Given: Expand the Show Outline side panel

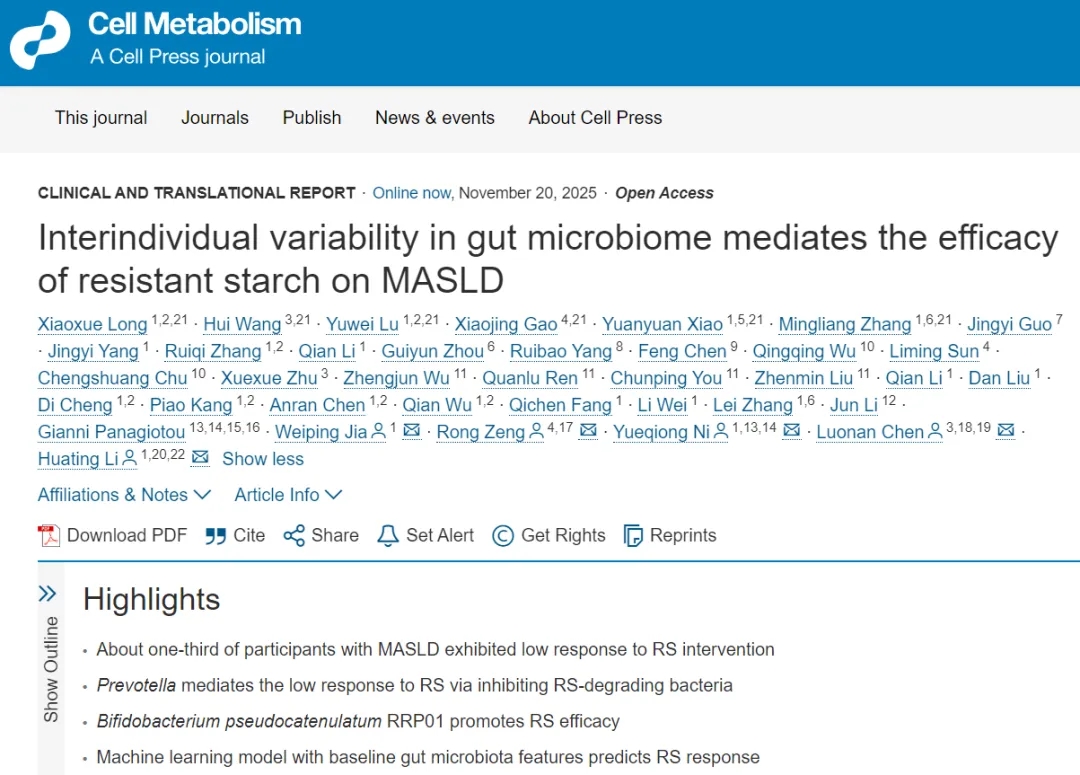Looking at the screenshot, I should [x=47, y=594].
